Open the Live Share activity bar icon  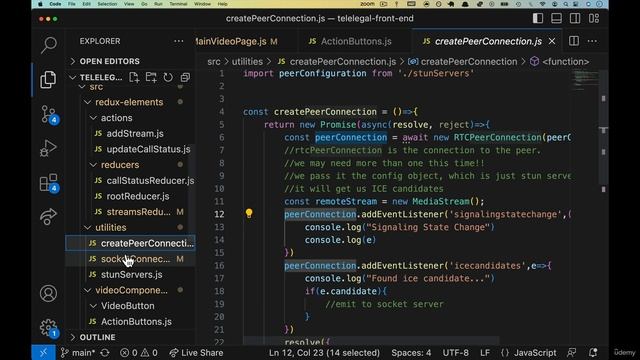[48, 216]
